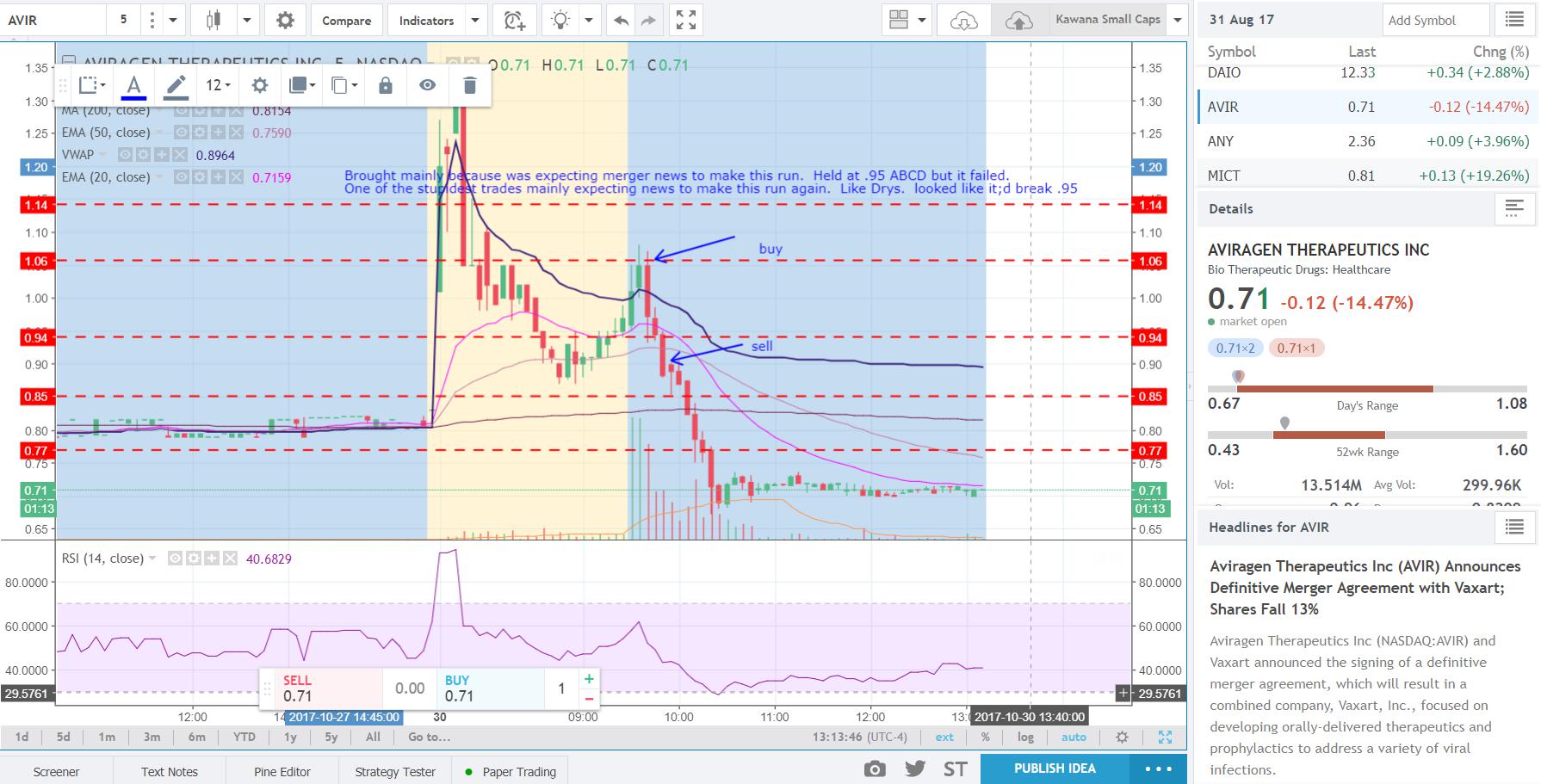Maximize the chart pane using bottom-right arrows icon

click(x=1165, y=737)
